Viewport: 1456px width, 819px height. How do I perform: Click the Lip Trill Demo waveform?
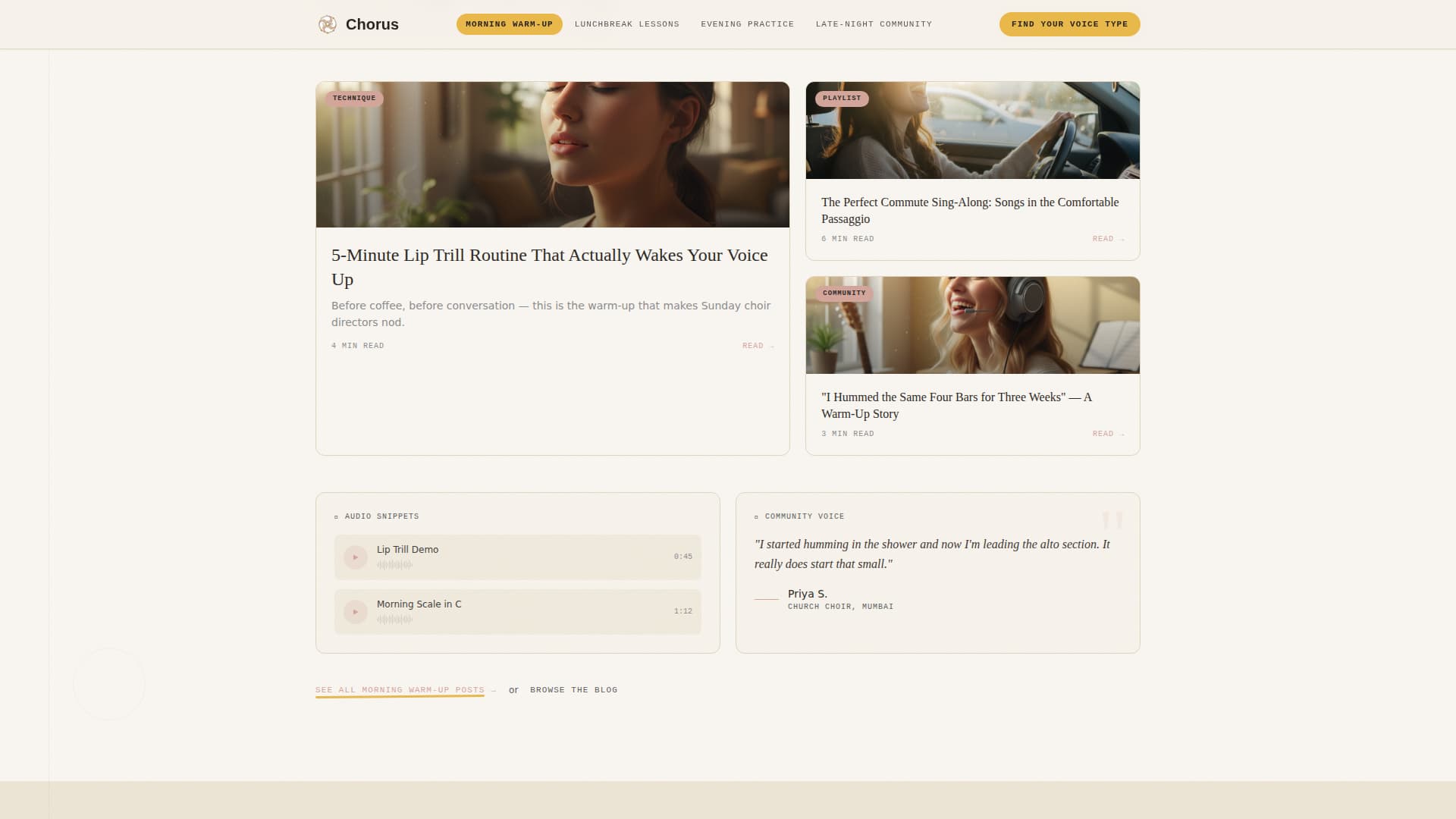click(x=394, y=565)
